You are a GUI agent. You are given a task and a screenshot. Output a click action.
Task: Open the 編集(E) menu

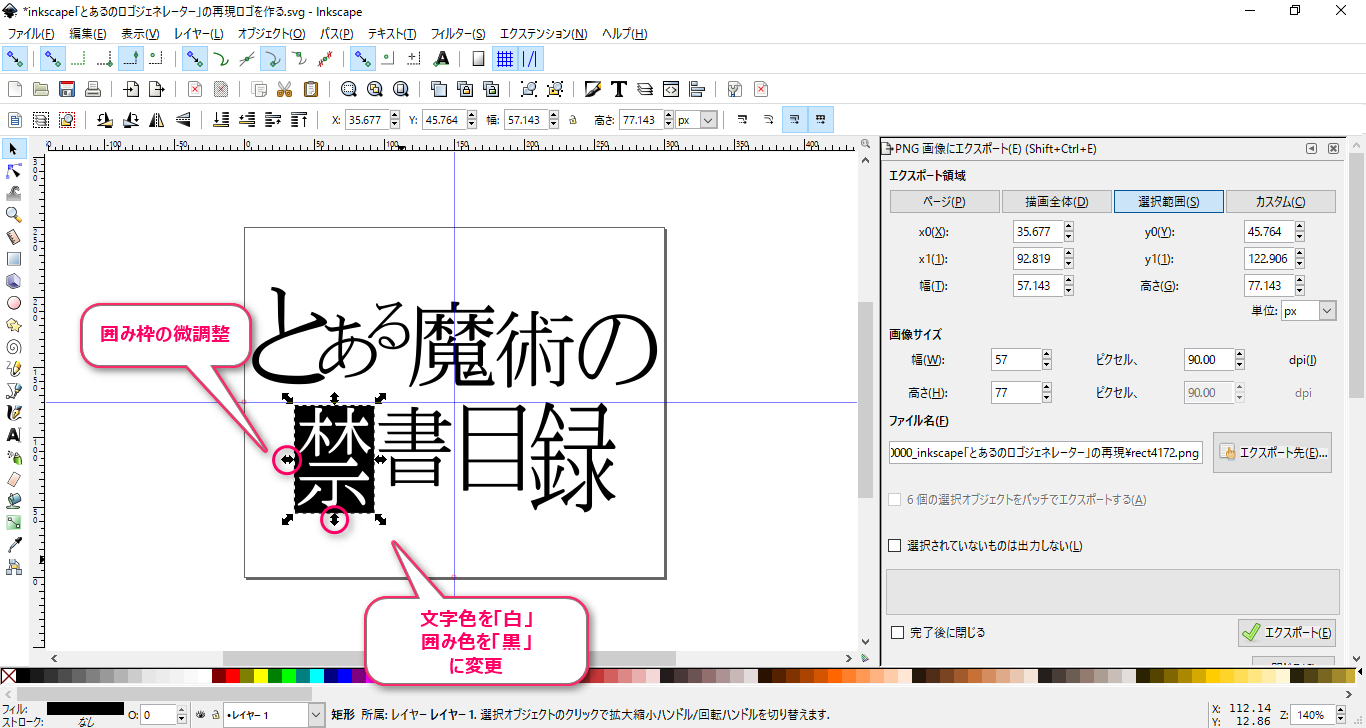88,34
